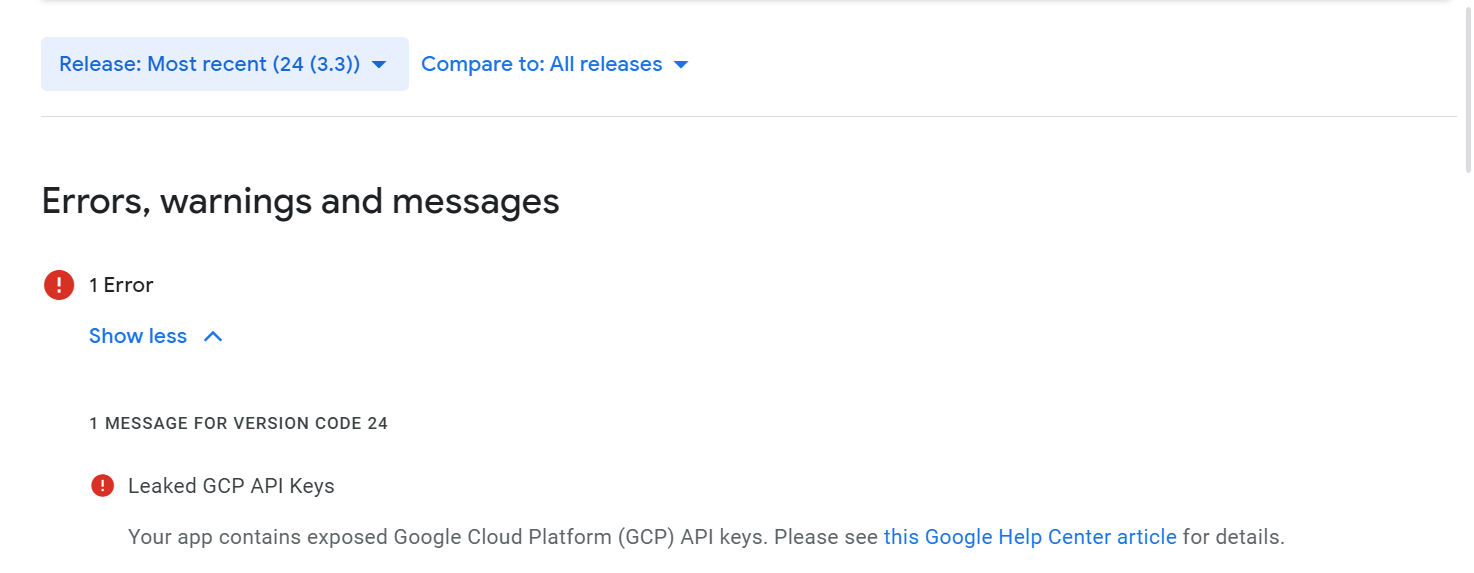Open this Google Help Center article link
The image size is (1474, 573).
[x=1030, y=537]
